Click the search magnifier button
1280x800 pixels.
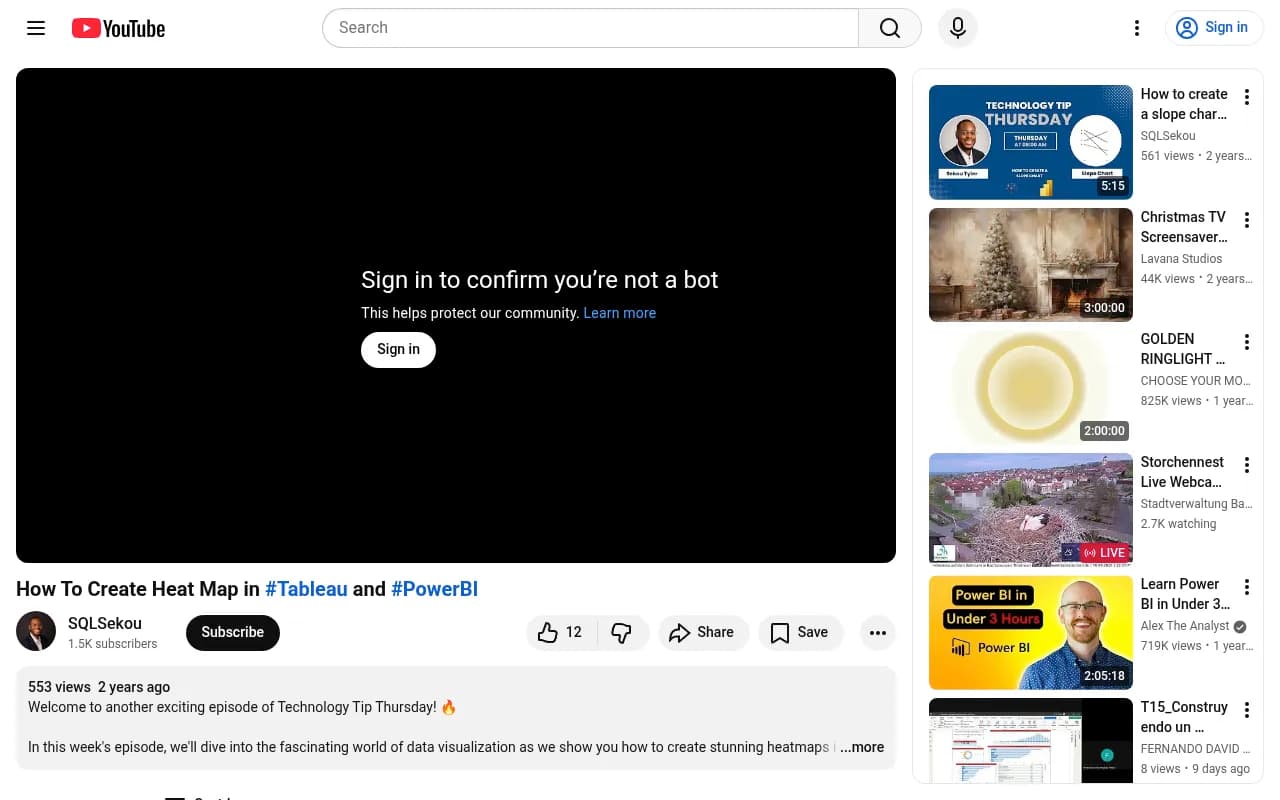[x=889, y=28]
